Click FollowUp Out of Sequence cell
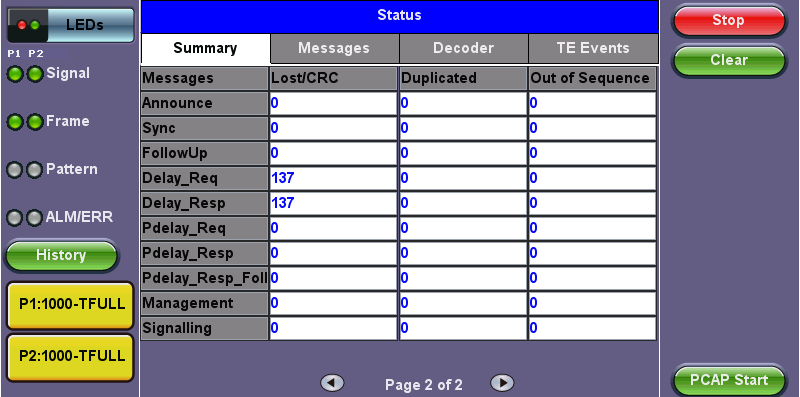800x397 pixels. point(592,154)
